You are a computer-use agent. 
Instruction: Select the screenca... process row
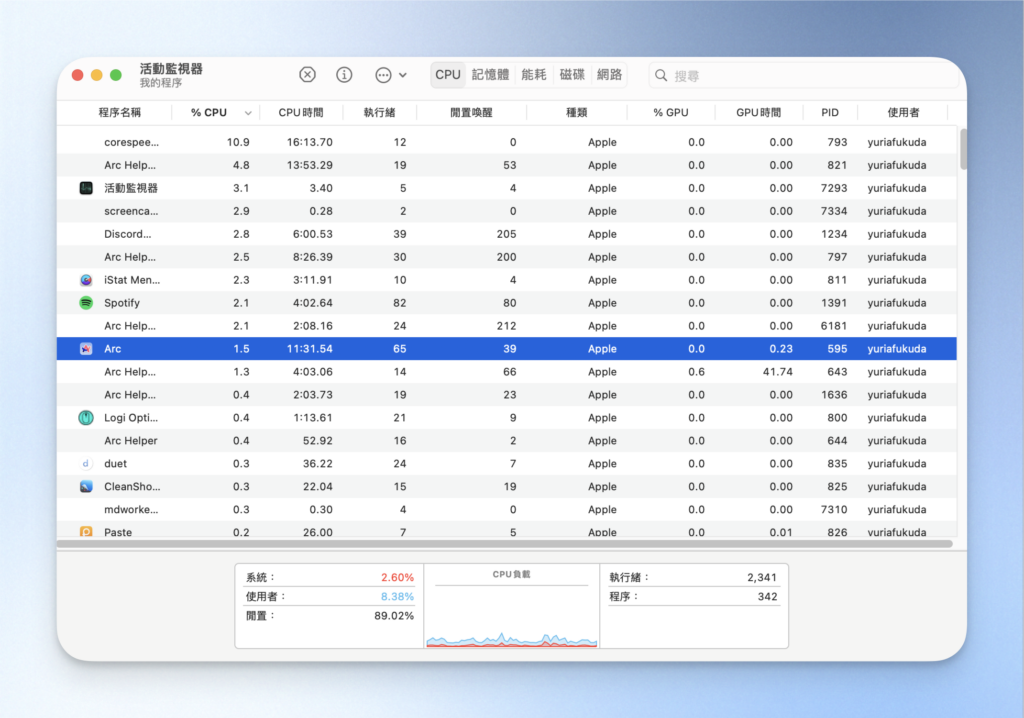[x=507, y=211]
